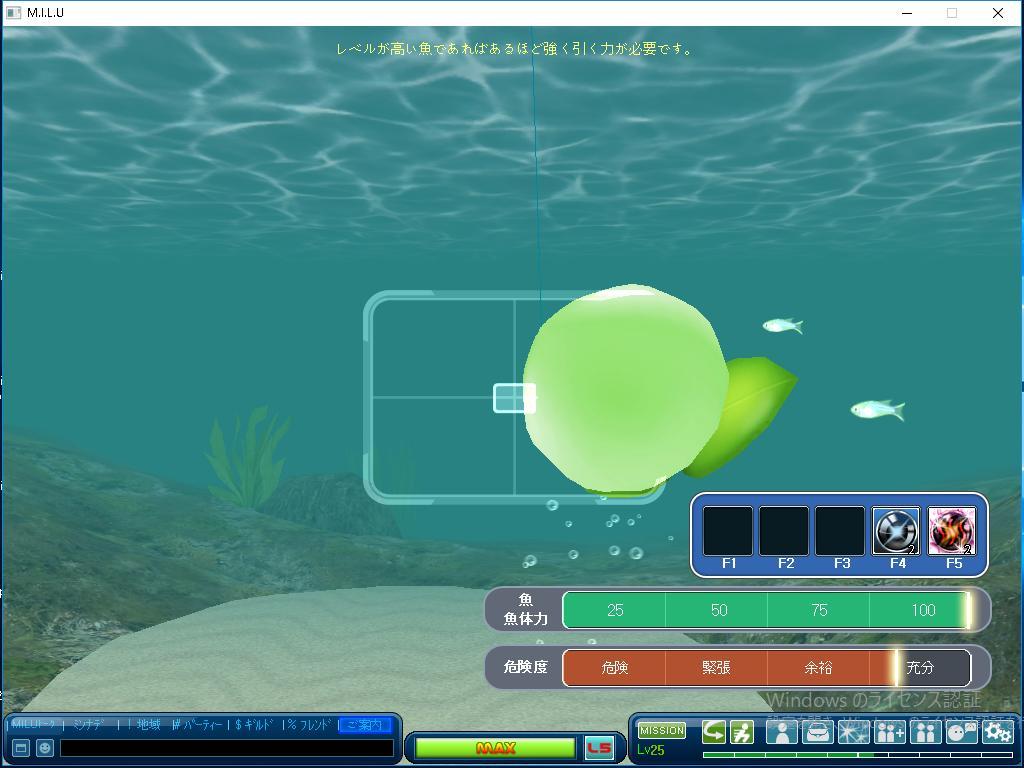Open the settings gears icon
The width and height of the screenshot is (1024, 768).
(x=997, y=732)
